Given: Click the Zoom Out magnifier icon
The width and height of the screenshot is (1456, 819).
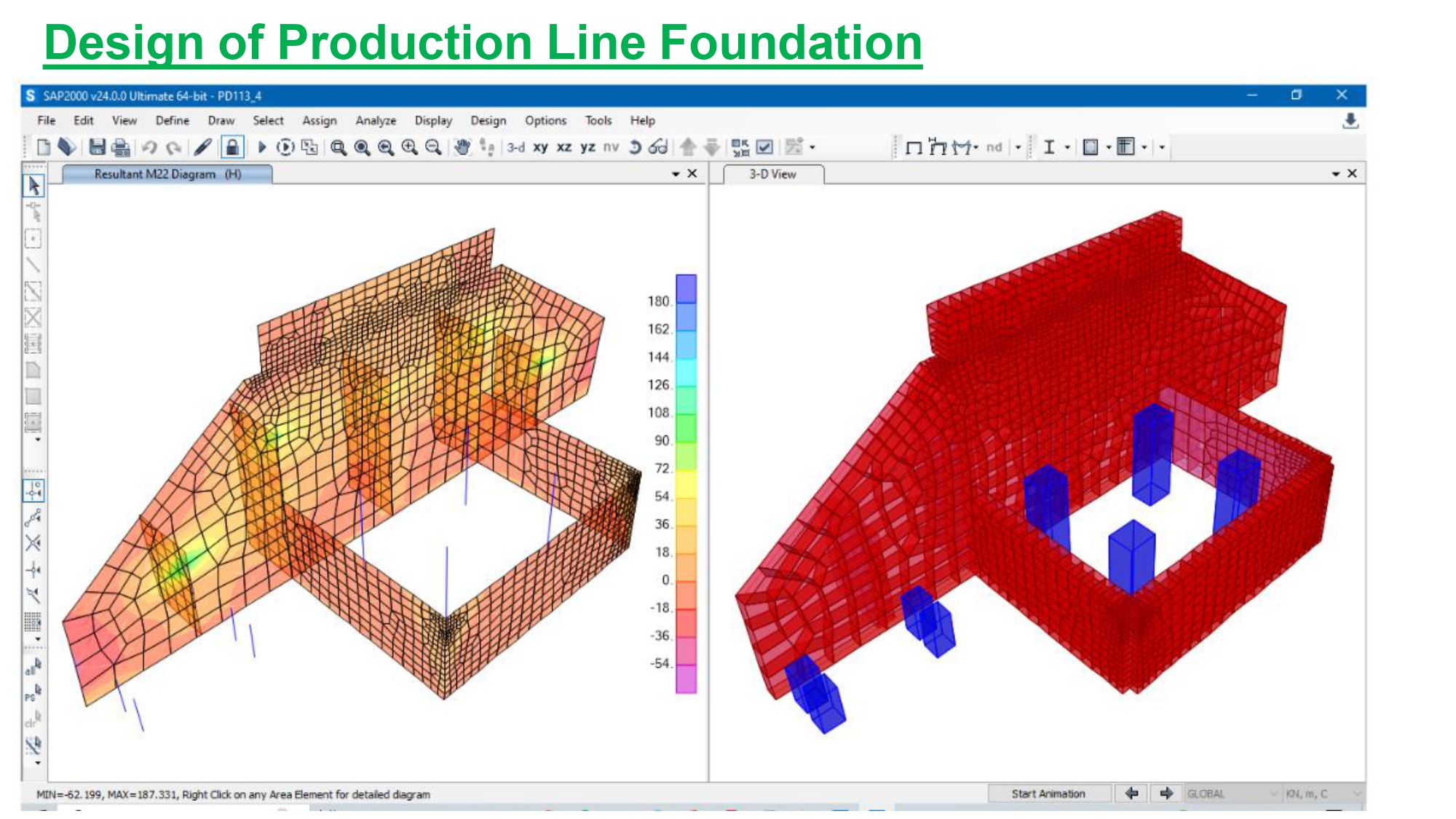Looking at the screenshot, I should pyautogui.click(x=433, y=148).
